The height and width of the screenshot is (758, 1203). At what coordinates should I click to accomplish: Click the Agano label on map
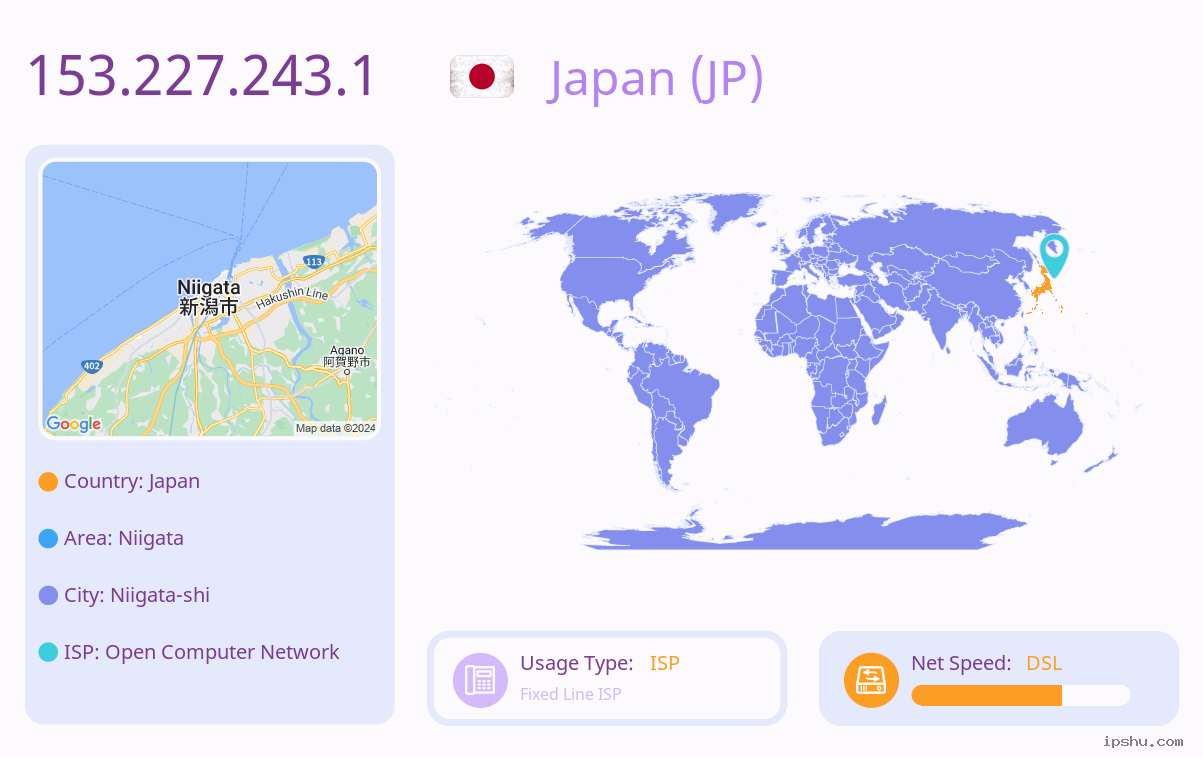tap(347, 356)
